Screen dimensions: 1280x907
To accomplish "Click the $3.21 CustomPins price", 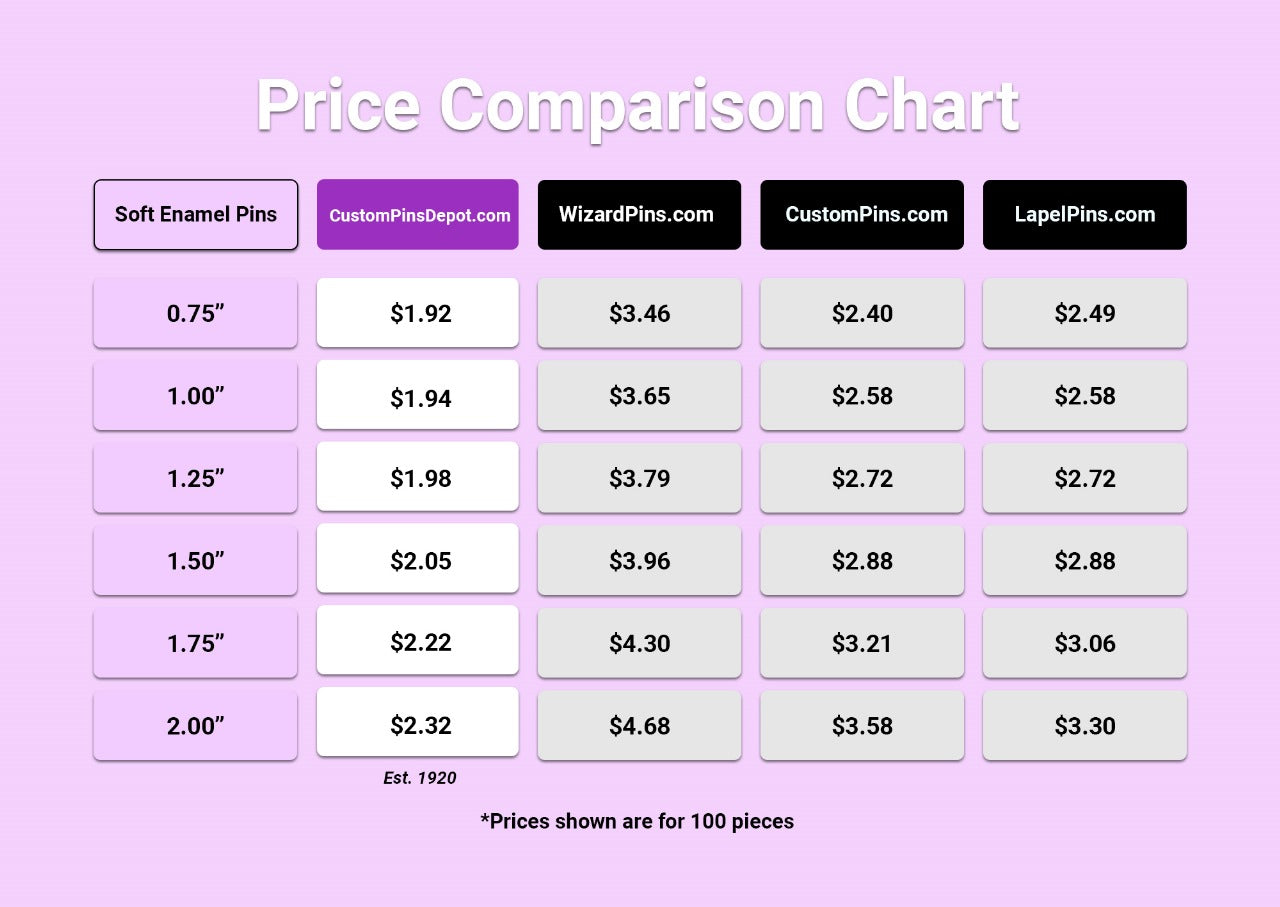I will [x=862, y=643].
